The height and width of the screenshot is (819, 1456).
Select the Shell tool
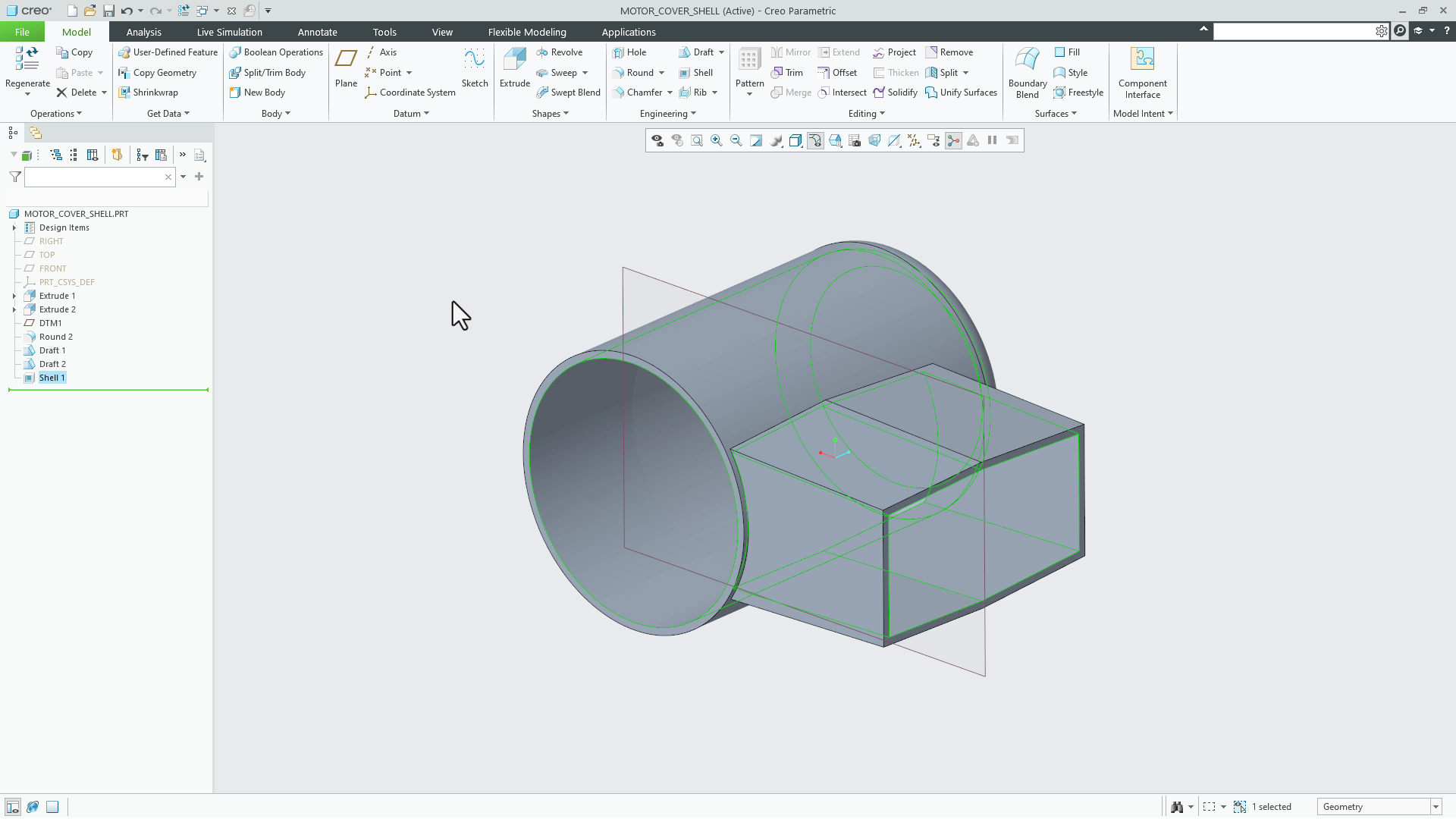696,72
